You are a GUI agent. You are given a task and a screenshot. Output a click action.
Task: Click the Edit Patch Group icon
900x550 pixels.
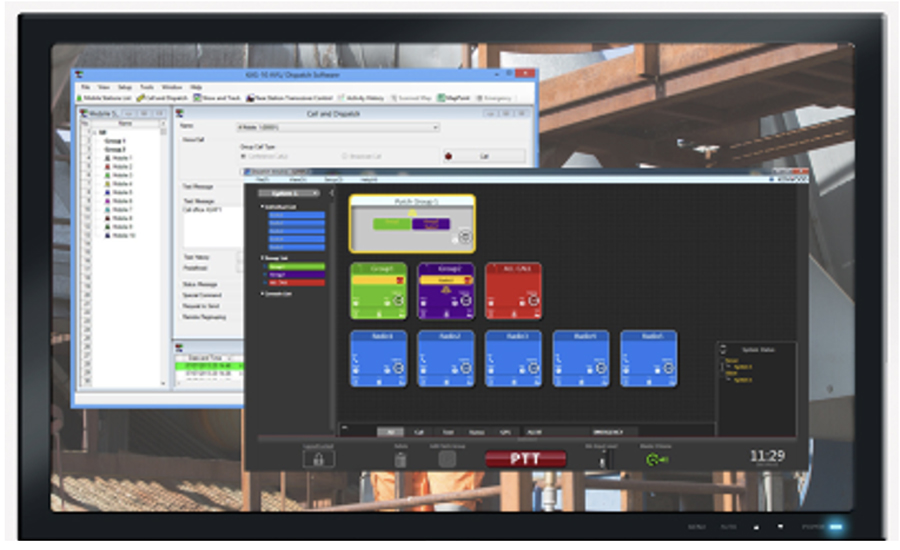pyautogui.click(x=447, y=459)
